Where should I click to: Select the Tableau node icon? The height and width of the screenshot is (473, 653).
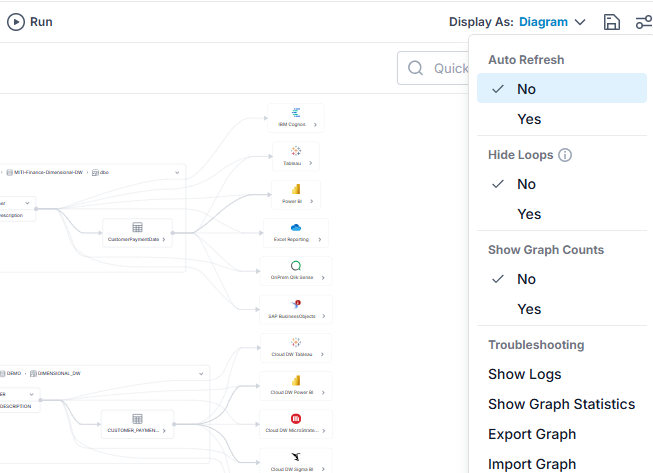[296, 151]
